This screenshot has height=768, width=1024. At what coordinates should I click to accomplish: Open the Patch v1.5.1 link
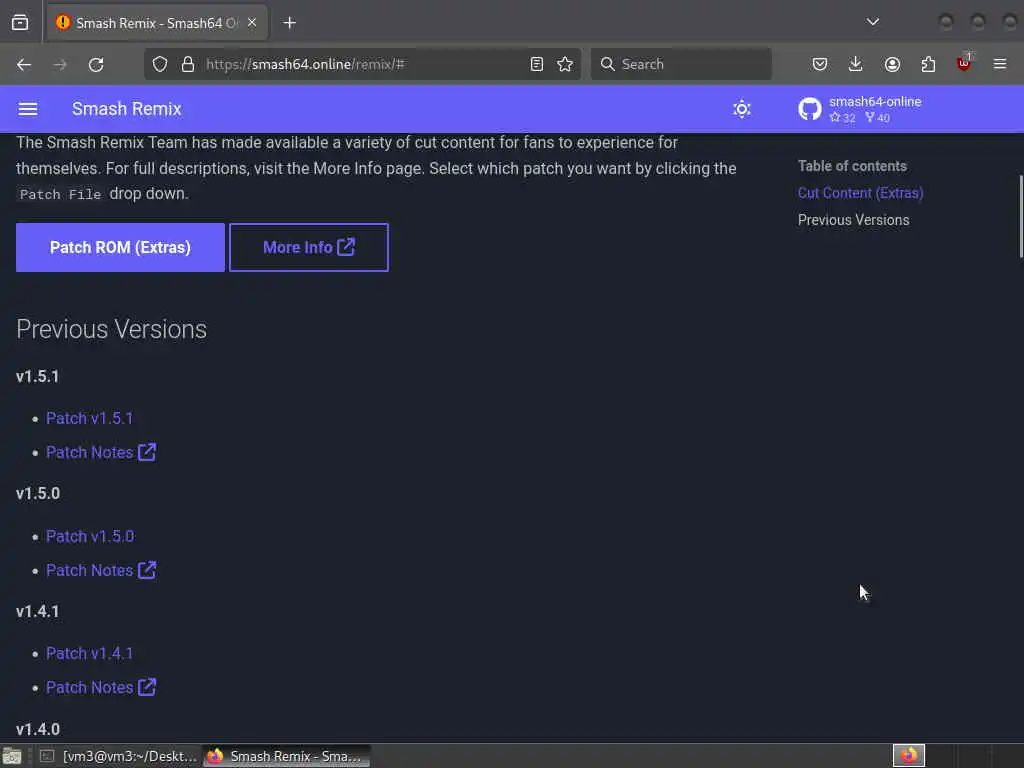coord(89,419)
